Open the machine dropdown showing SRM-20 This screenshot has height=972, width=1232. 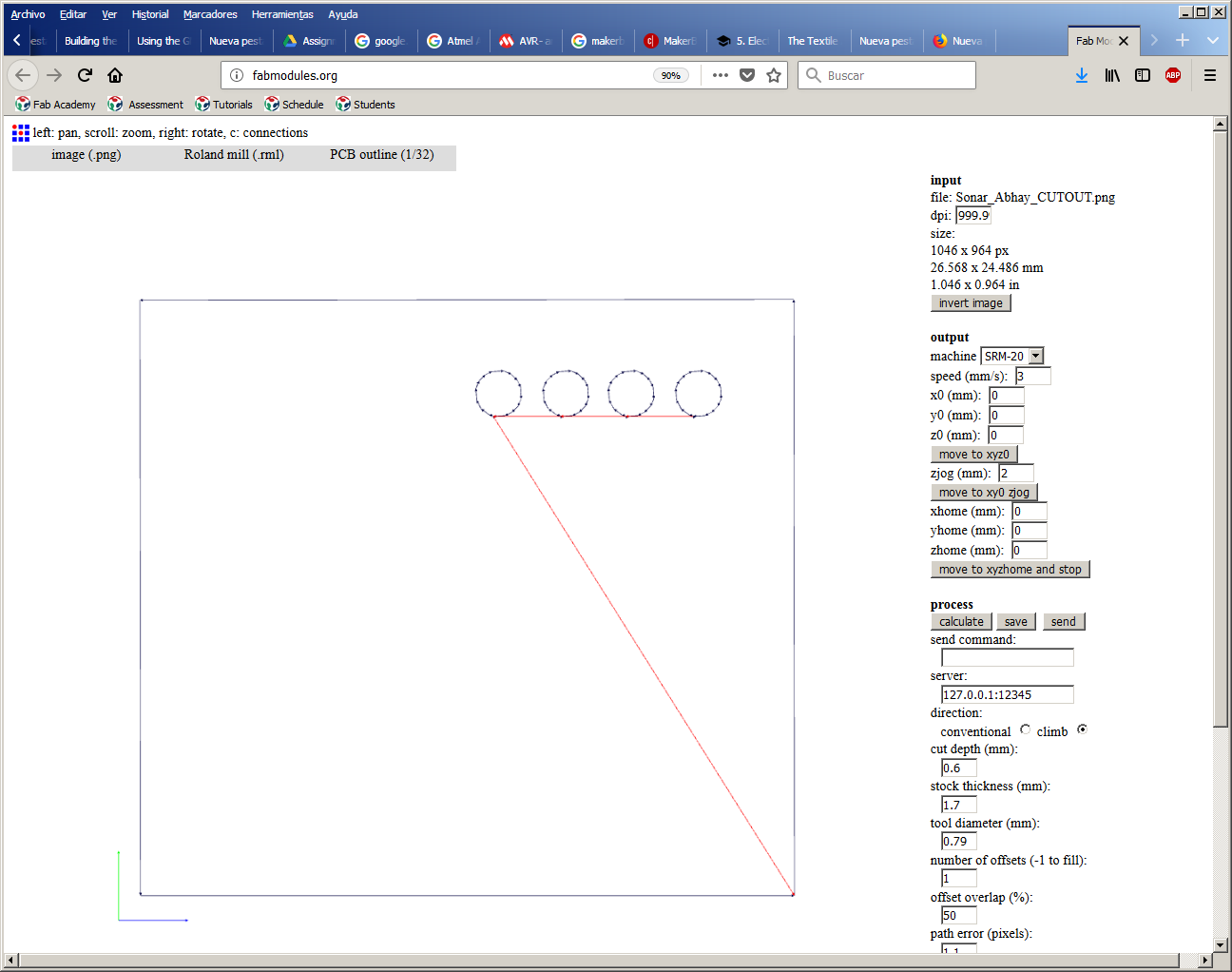(x=1012, y=356)
